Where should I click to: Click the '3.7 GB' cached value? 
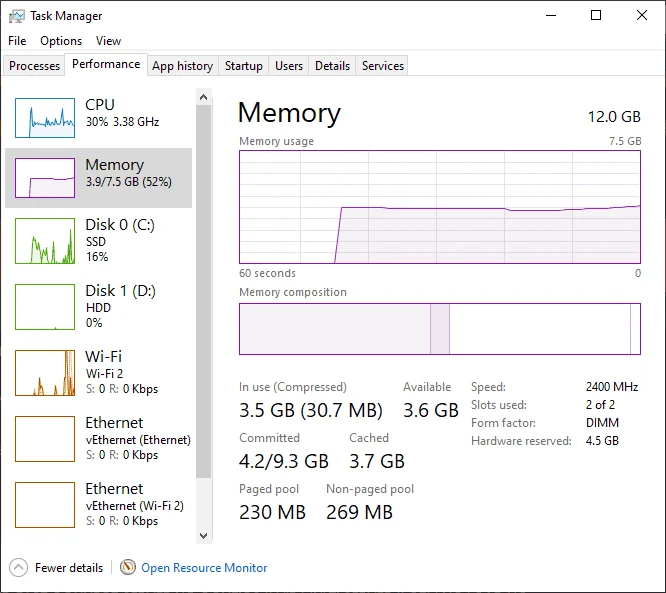click(x=377, y=461)
